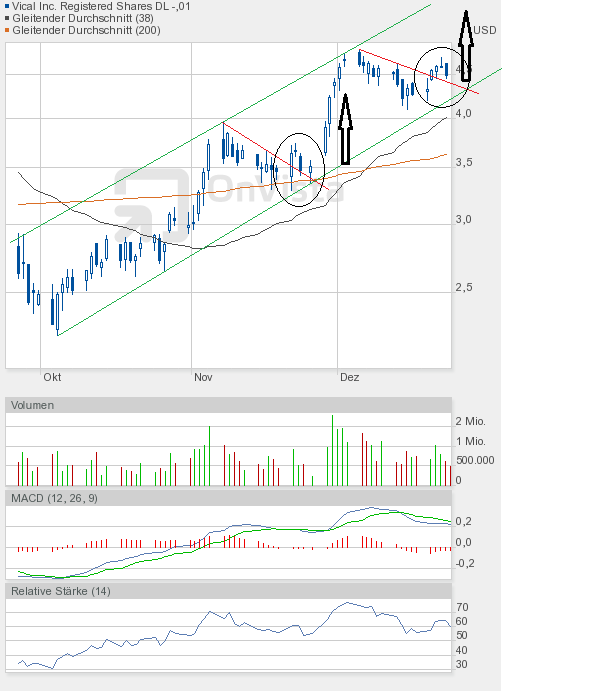The width and height of the screenshot is (614, 691).
Task: Click the upward arrow below the December peak
Action: click(x=345, y=129)
